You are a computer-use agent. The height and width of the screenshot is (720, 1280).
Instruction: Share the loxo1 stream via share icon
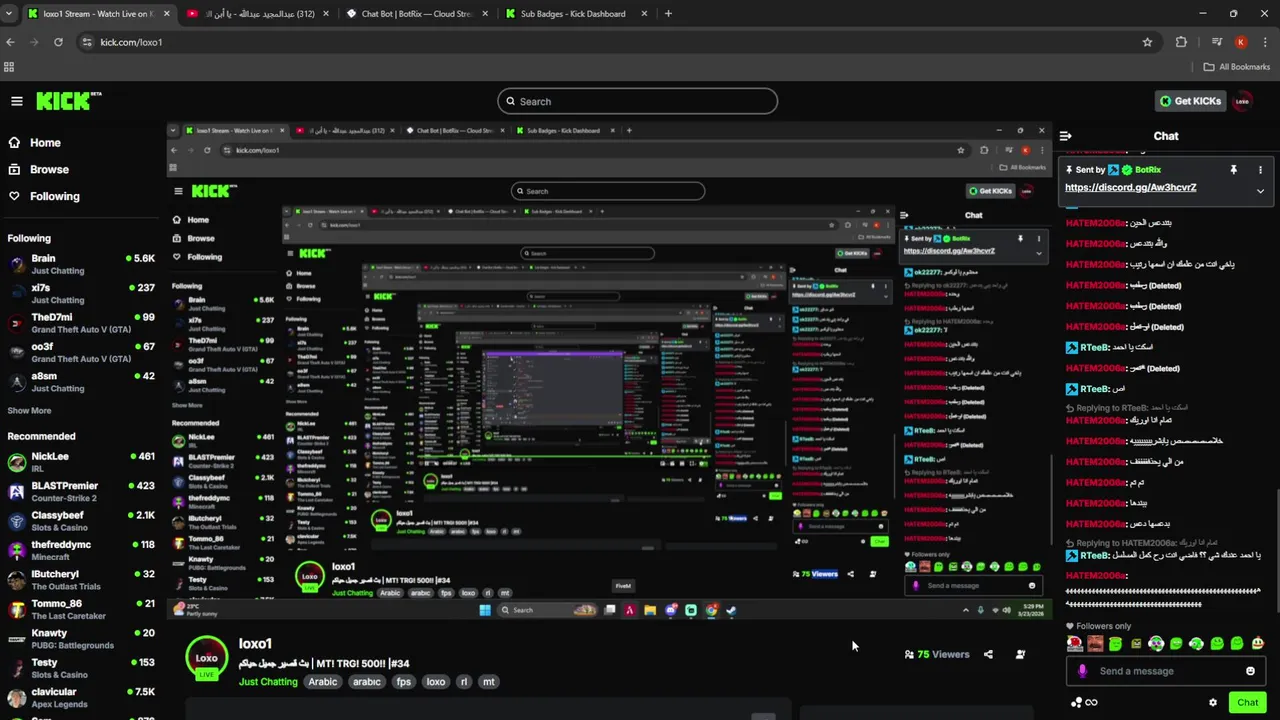pos(988,655)
